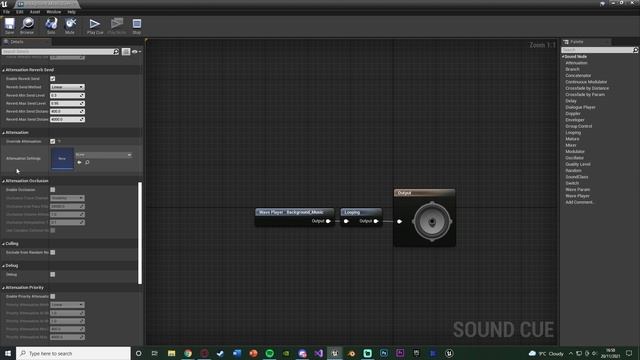
Task: Open Windows Start menu
Action: 8,353
